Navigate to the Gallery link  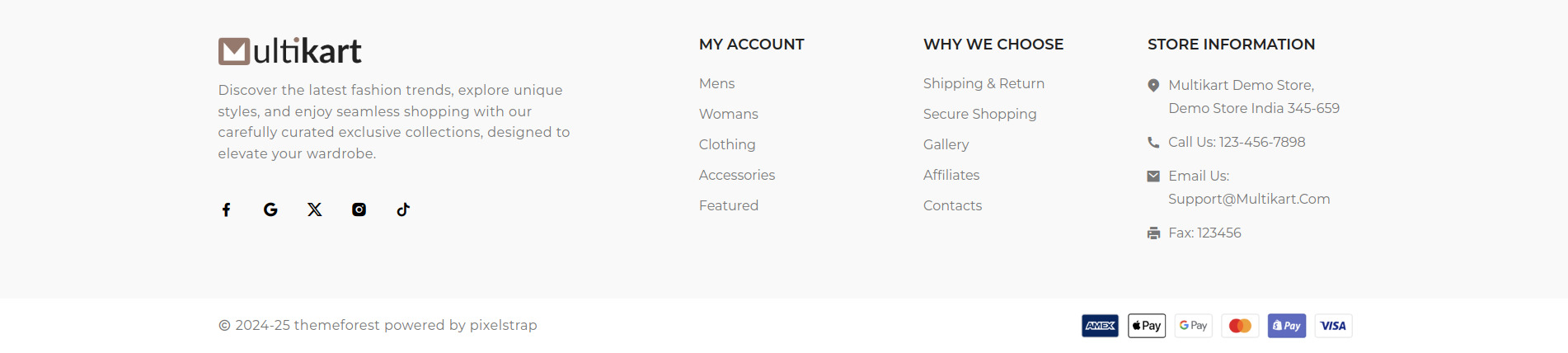pos(946,144)
